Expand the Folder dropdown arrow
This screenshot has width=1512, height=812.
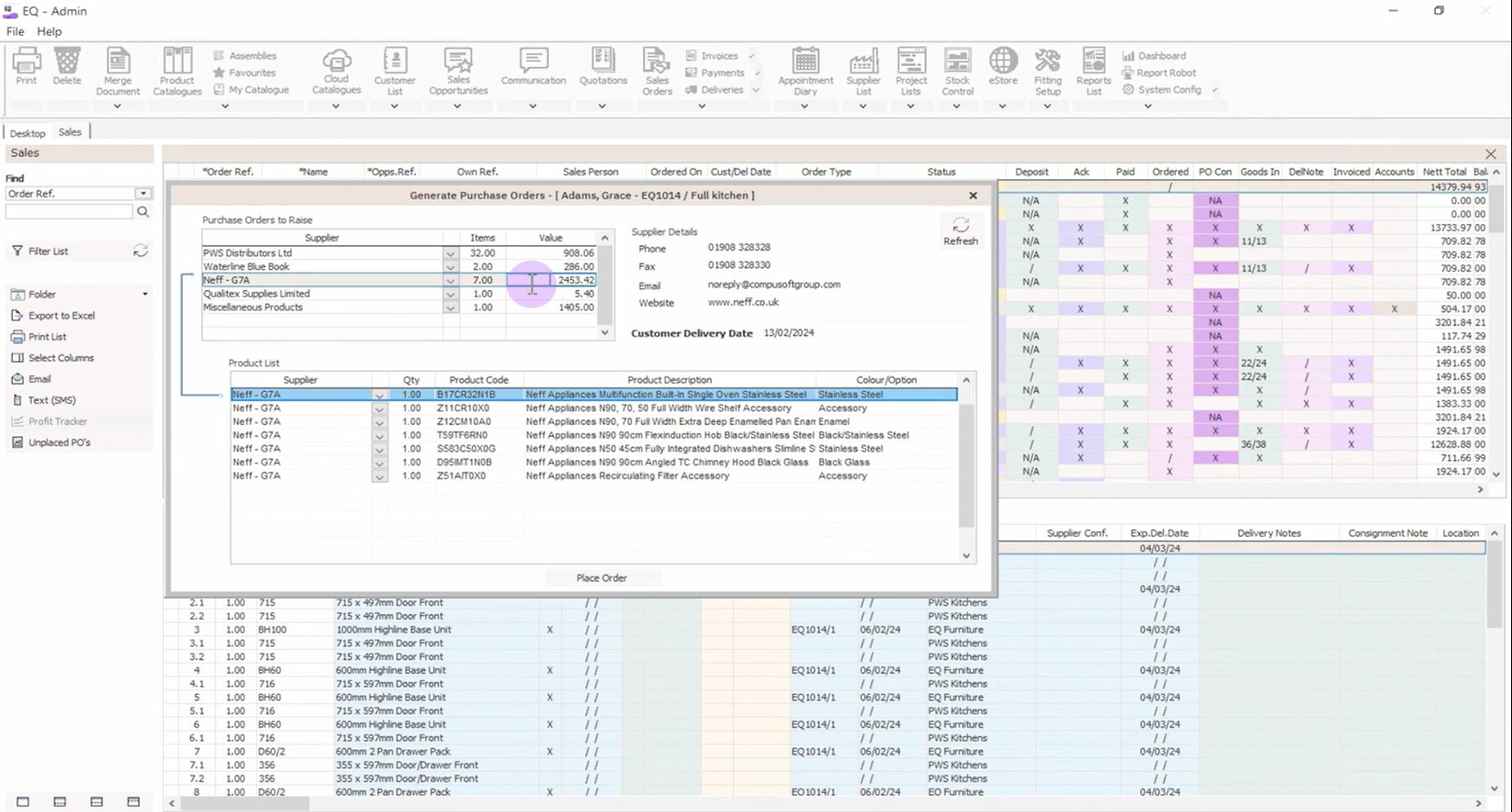(x=145, y=294)
